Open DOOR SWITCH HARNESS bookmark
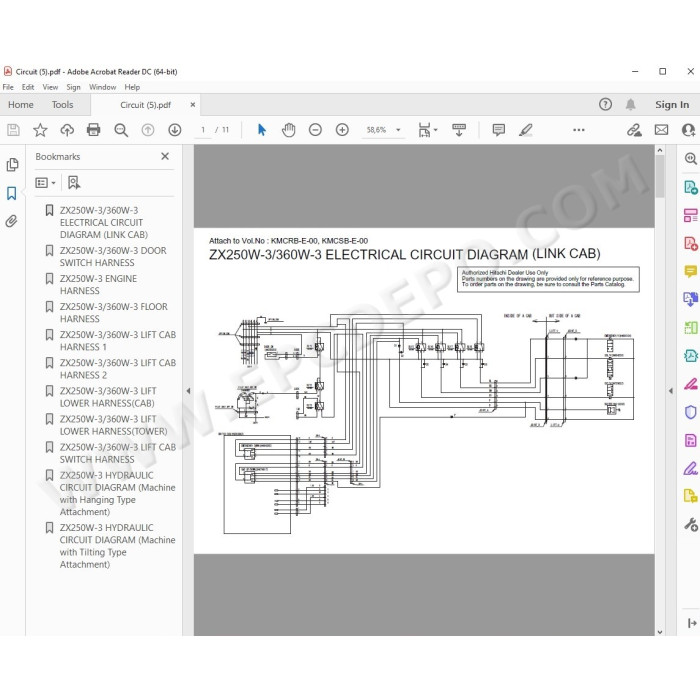 click(113, 257)
